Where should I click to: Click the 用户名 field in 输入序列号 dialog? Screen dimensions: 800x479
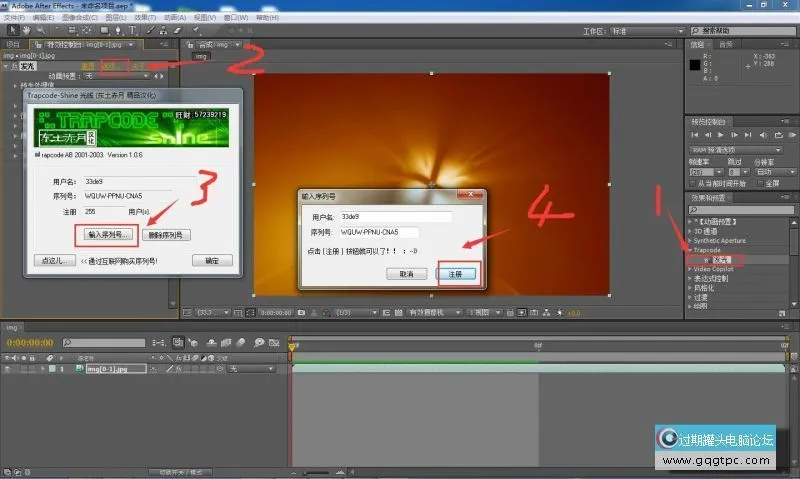click(395, 217)
